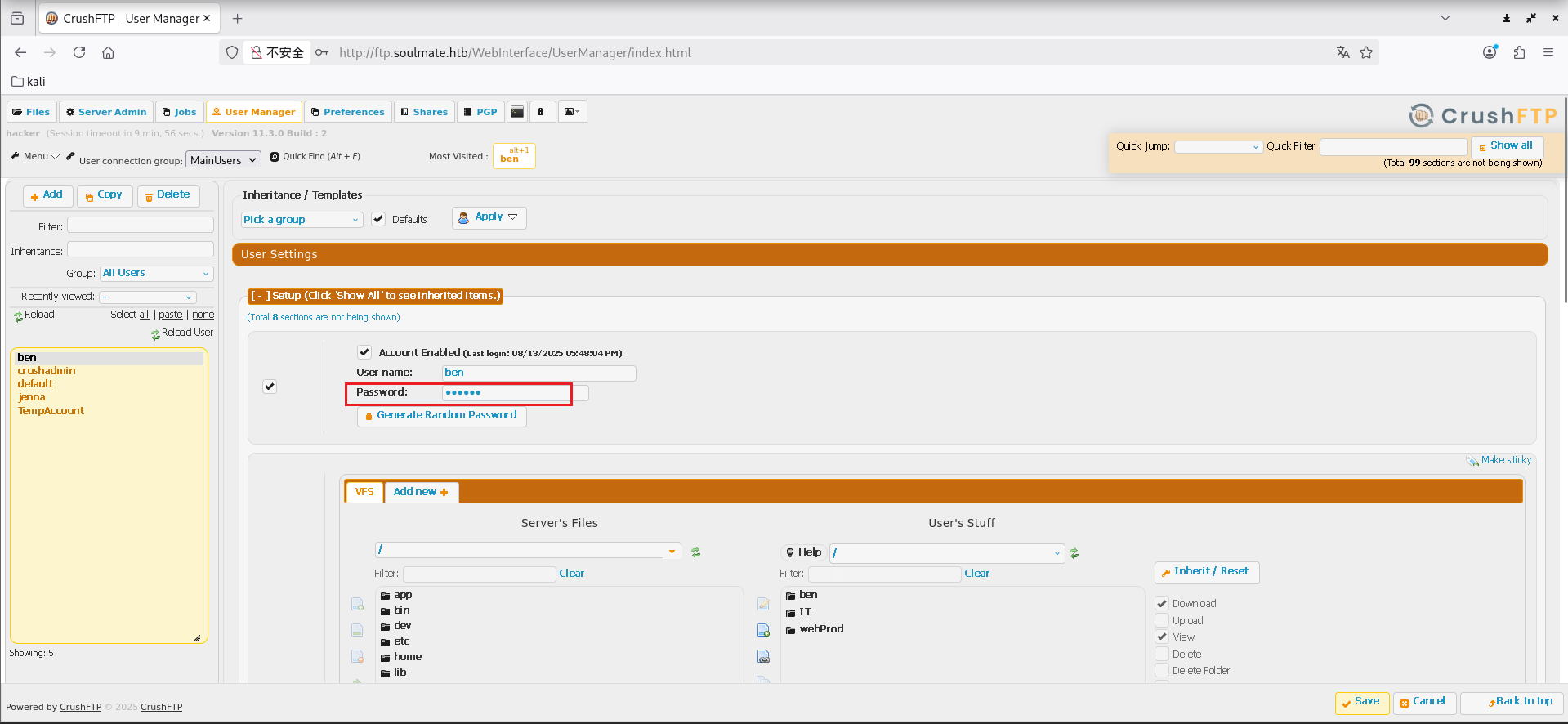The width and height of the screenshot is (1568, 724).
Task: Click the browser page reload button
Action: click(79, 52)
